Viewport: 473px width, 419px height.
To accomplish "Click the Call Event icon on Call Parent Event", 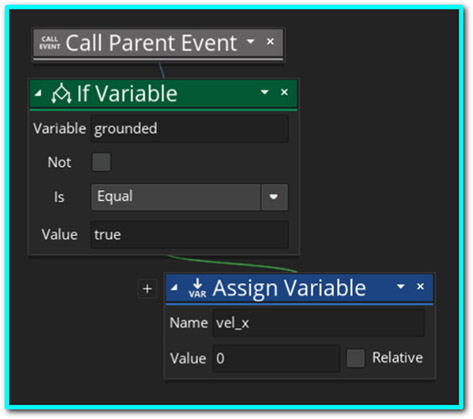I will click(x=50, y=43).
